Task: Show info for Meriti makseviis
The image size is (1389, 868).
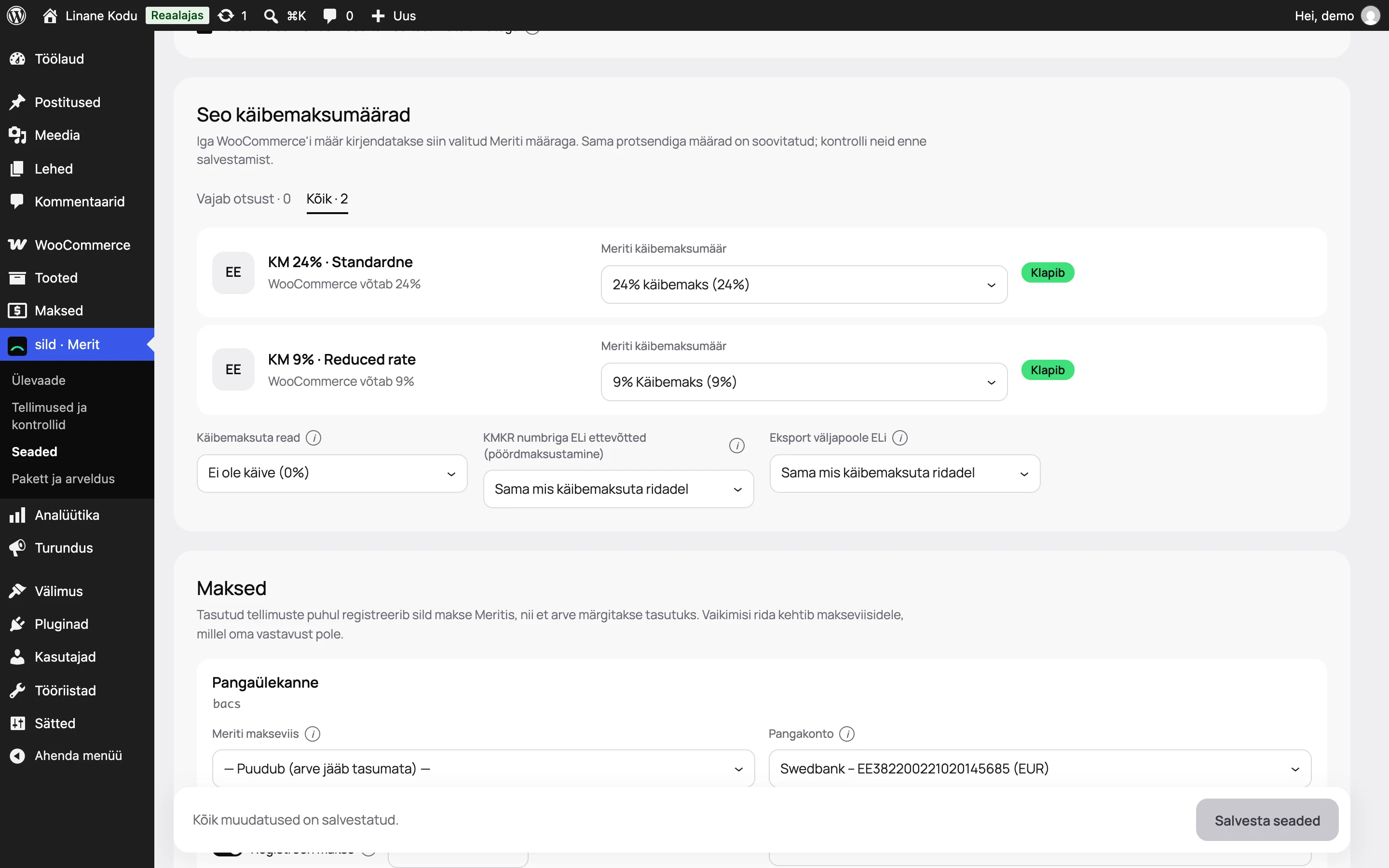Action: pyautogui.click(x=312, y=734)
